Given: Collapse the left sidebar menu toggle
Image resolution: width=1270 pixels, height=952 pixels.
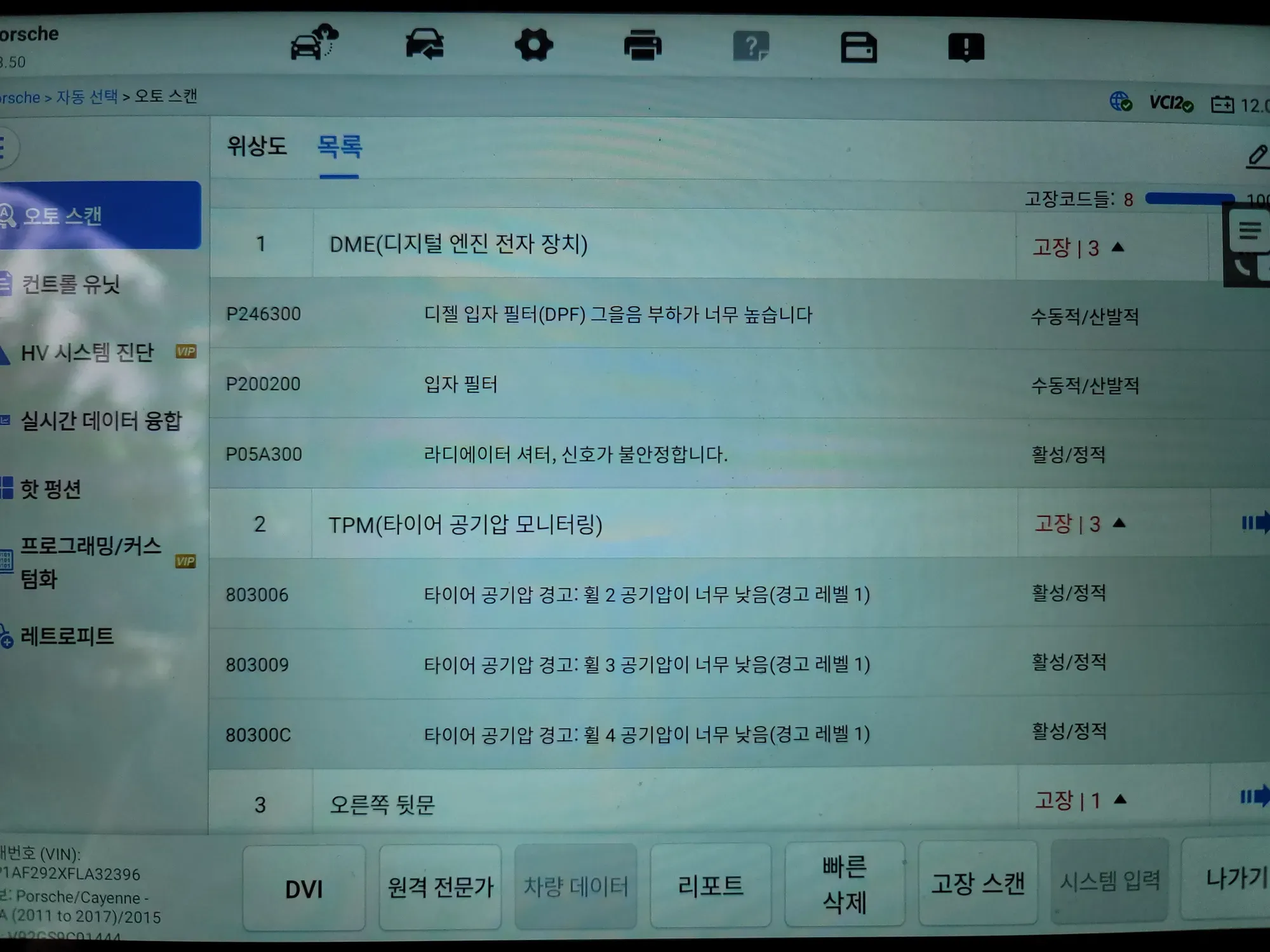Looking at the screenshot, I should pyautogui.click(x=6, y=147).
